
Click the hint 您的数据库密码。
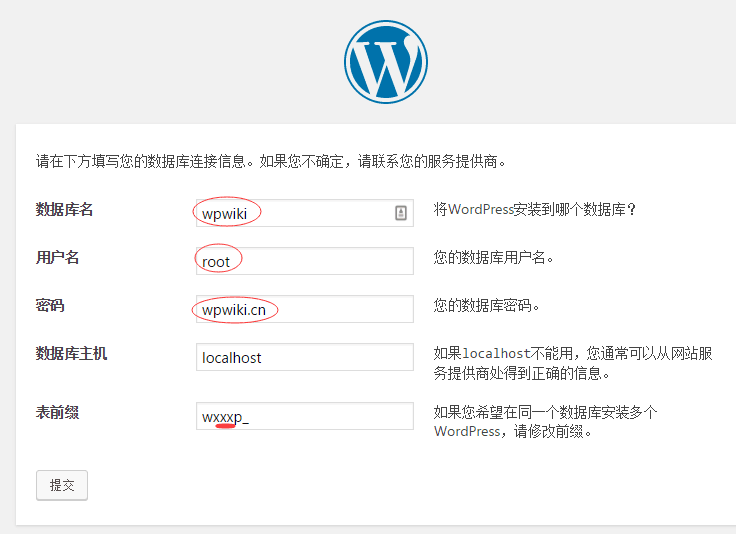(x=487, y=305)
